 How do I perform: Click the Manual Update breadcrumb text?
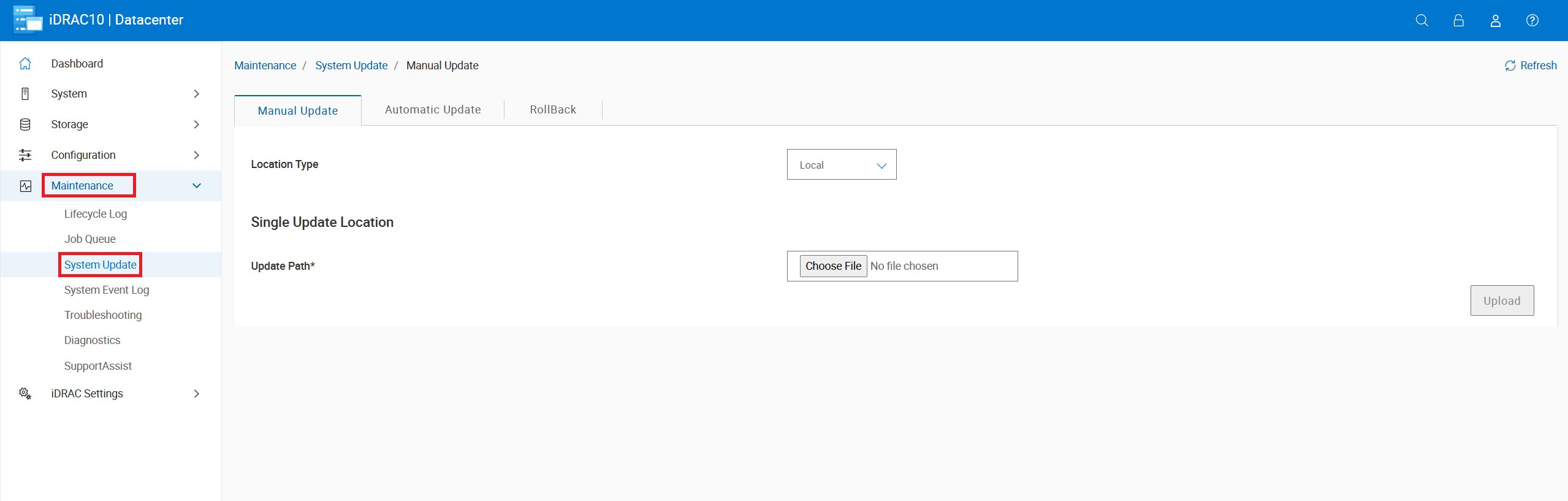point(443,66)
